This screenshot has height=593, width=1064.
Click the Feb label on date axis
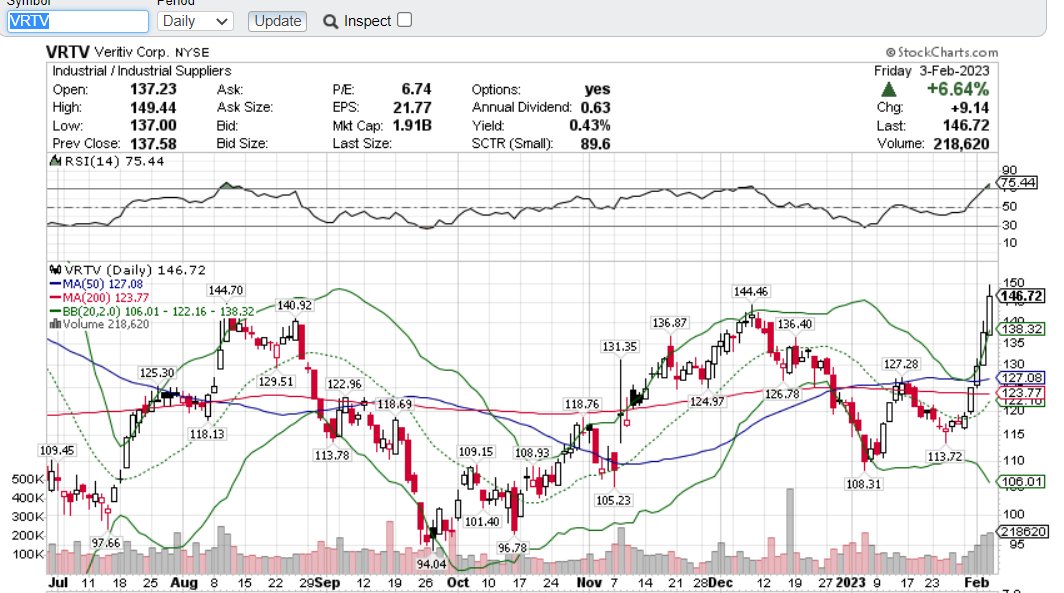[976, 583]
